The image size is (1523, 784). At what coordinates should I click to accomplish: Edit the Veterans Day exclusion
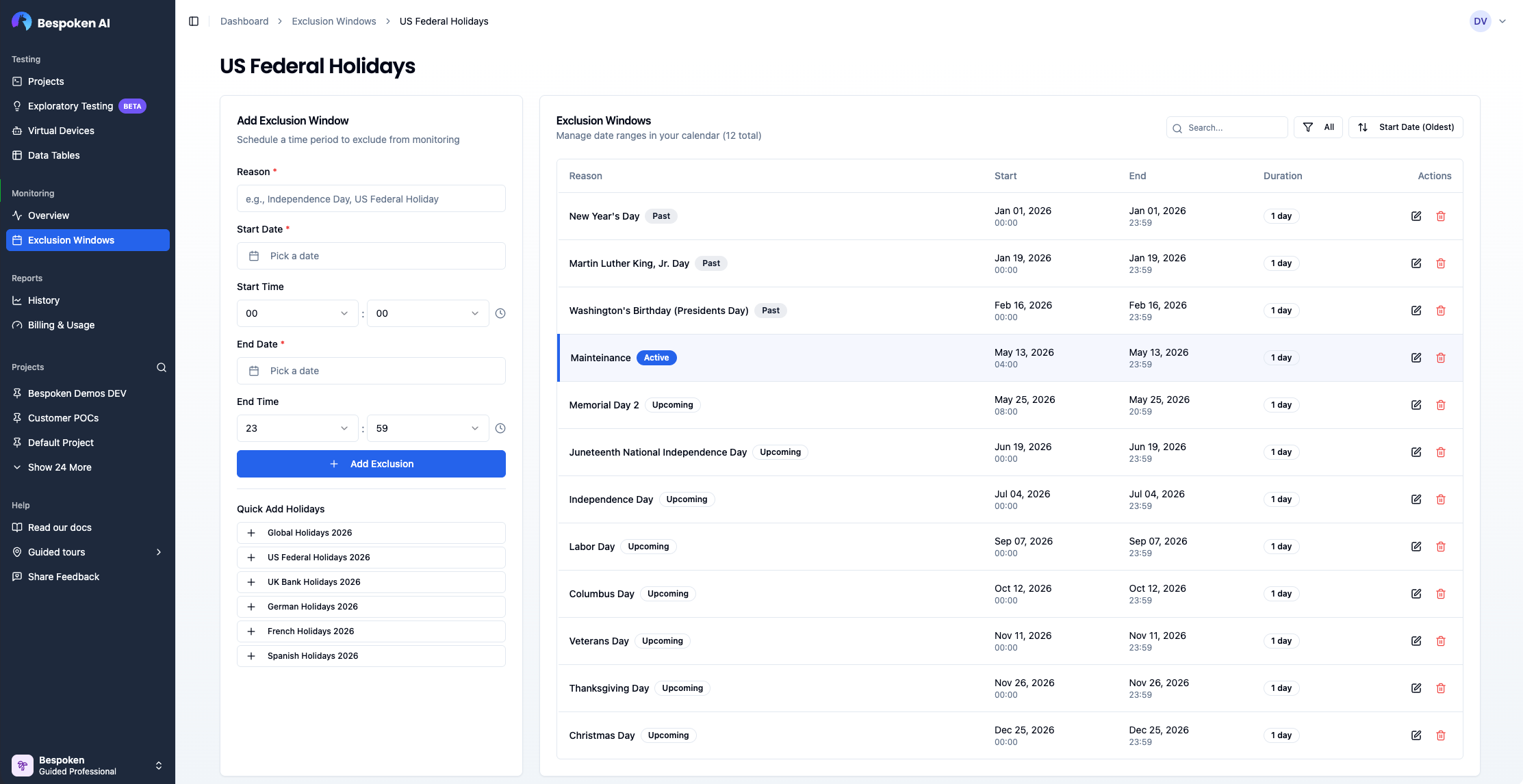coord(1416,641)
